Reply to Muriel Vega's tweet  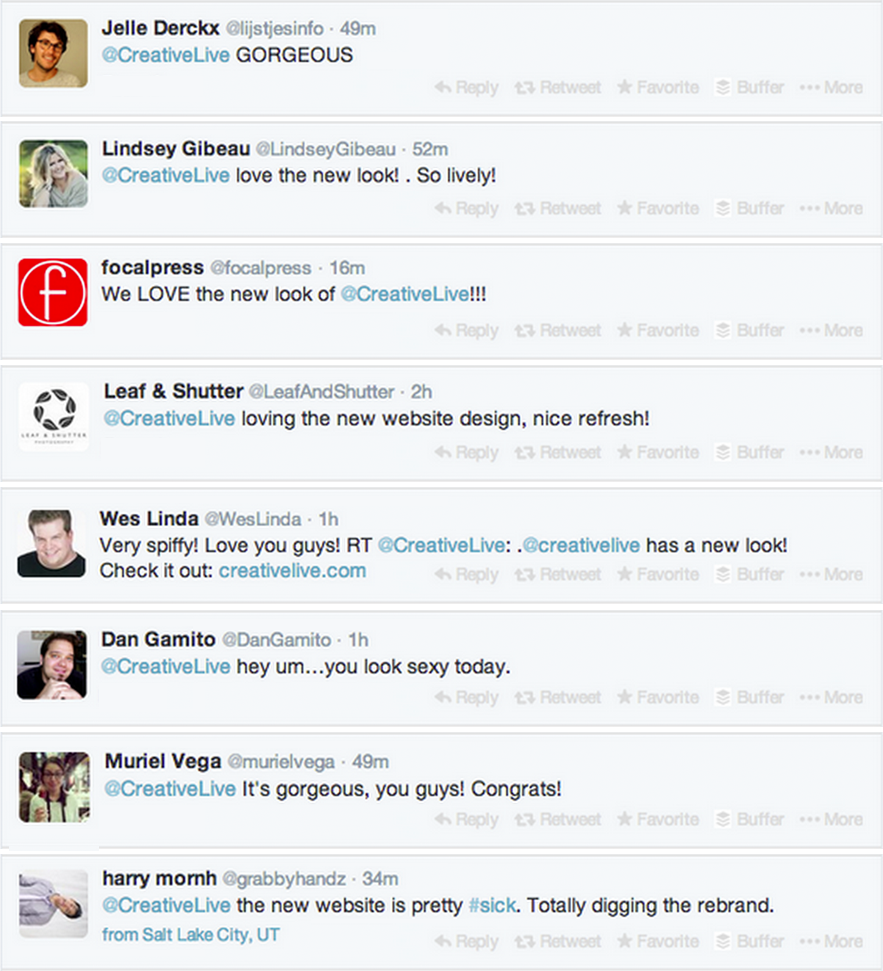click(466, 819)
